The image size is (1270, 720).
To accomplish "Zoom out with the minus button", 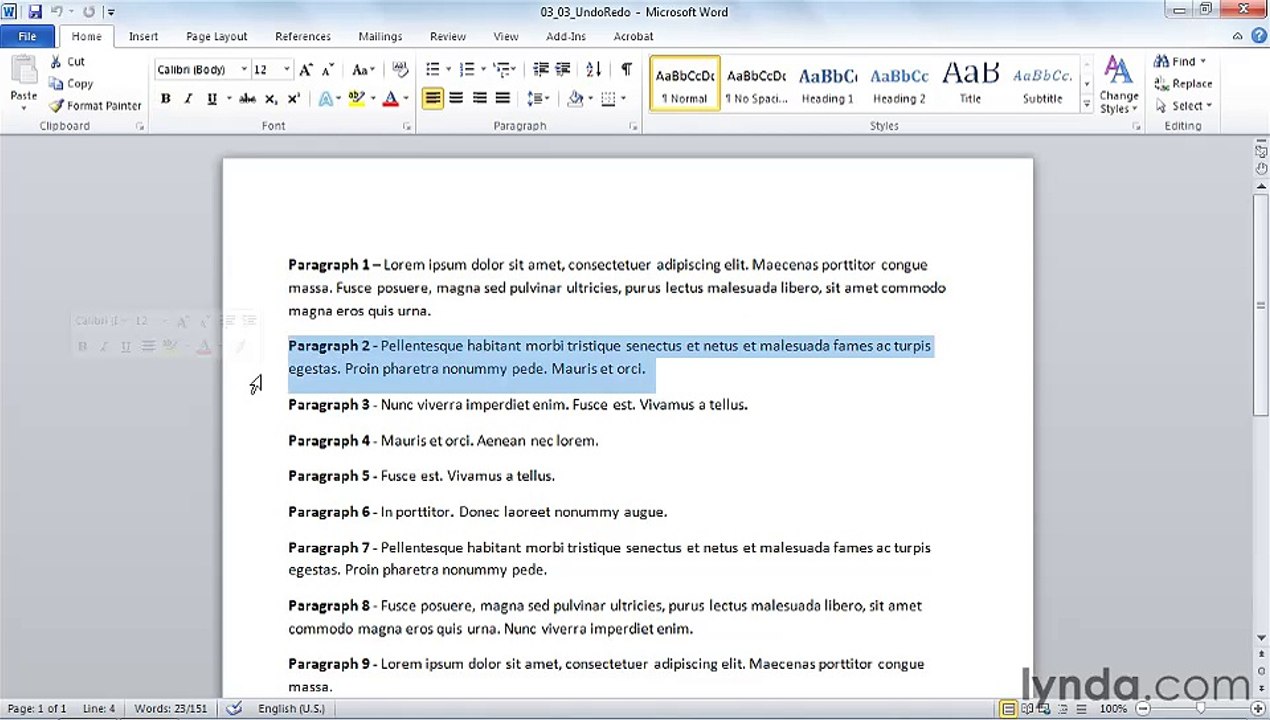I will point(1141,708).
